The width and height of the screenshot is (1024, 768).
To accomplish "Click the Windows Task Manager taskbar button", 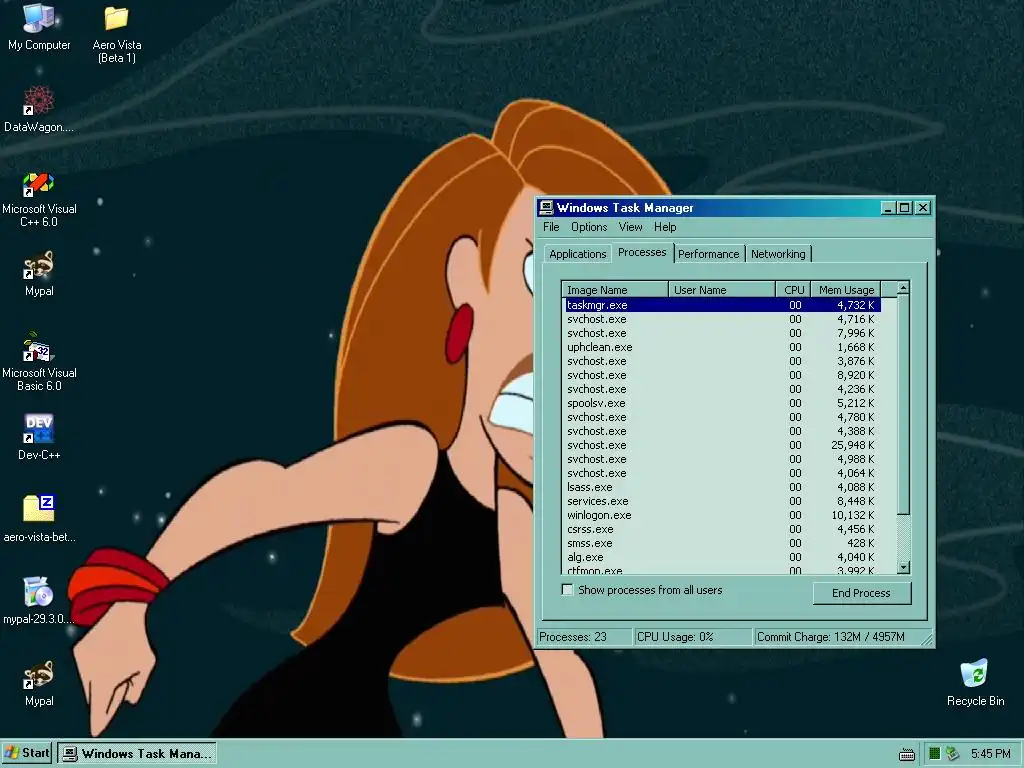I will click(137, 754).
